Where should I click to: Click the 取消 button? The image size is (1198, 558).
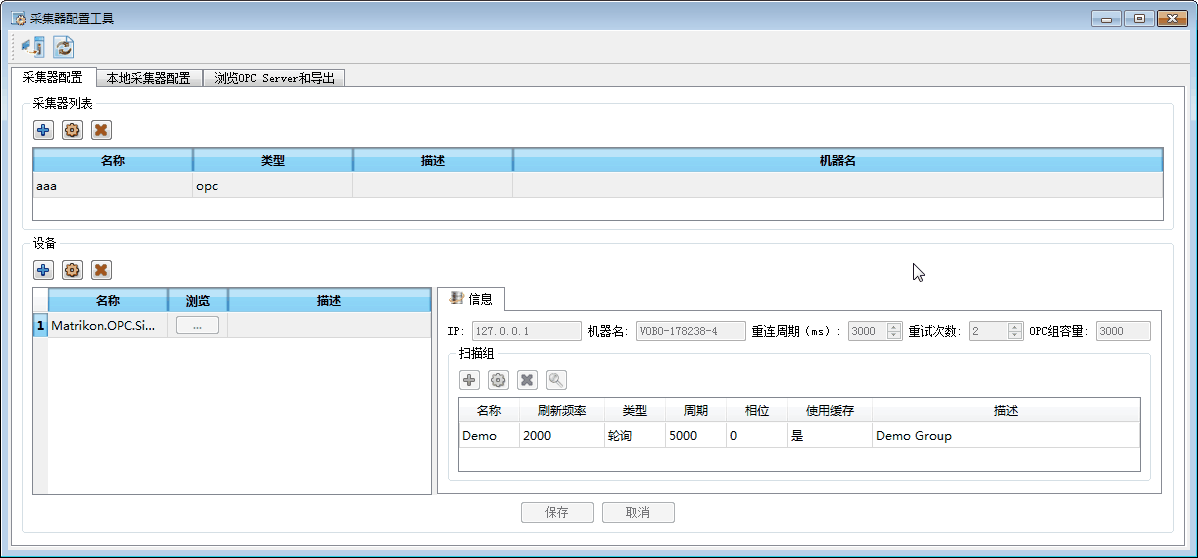coord(638,513)
